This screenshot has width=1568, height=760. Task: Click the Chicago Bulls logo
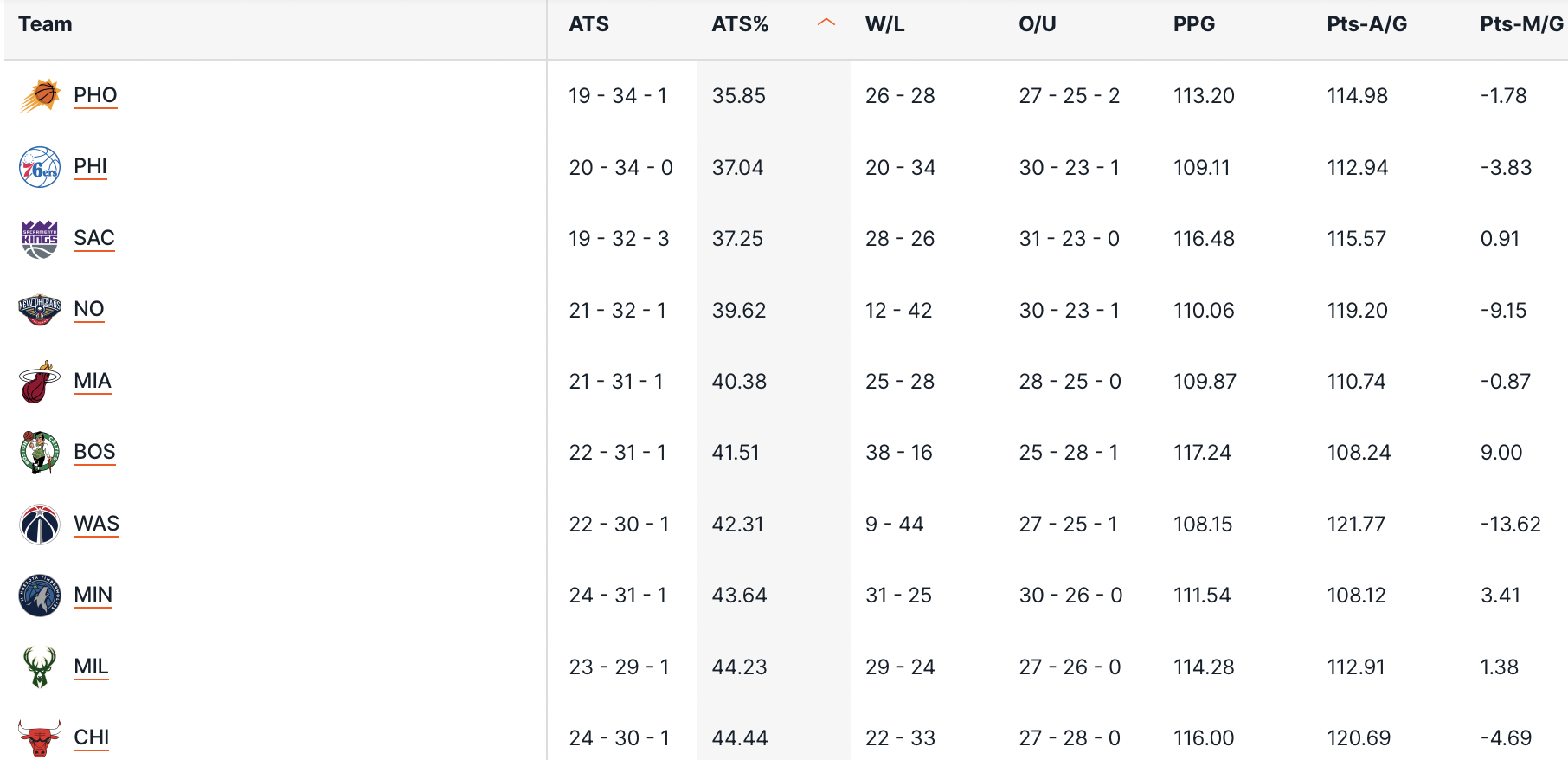point(40,738)
